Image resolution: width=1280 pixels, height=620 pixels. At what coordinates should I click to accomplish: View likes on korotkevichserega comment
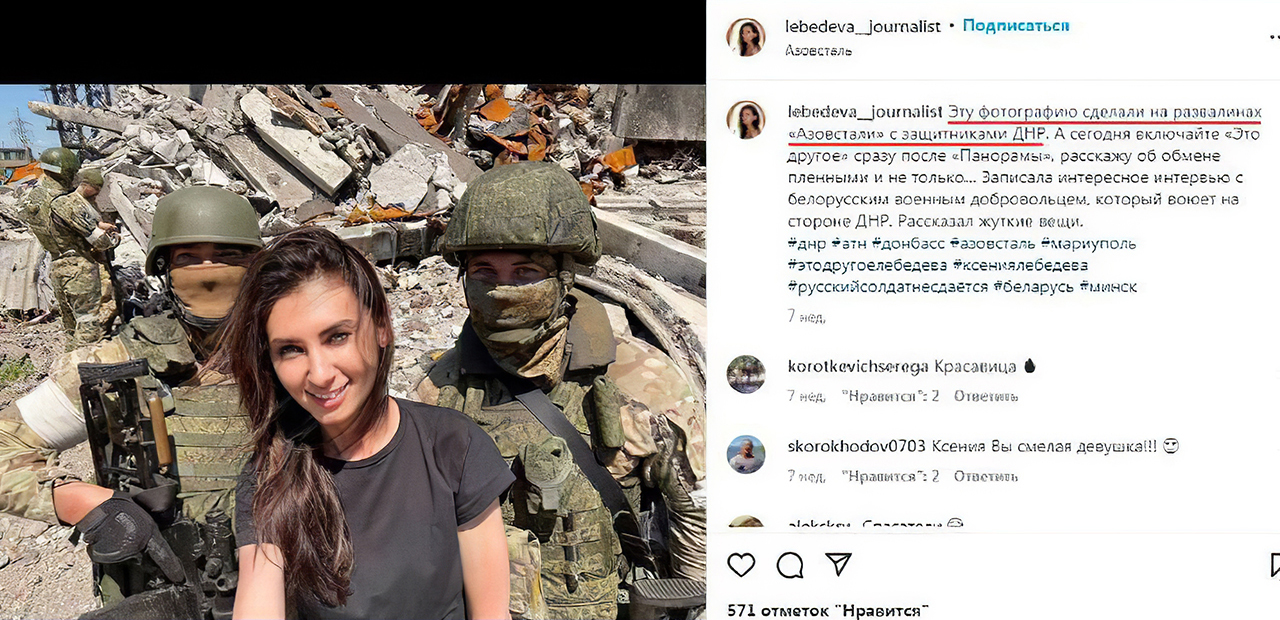point(890,396)
